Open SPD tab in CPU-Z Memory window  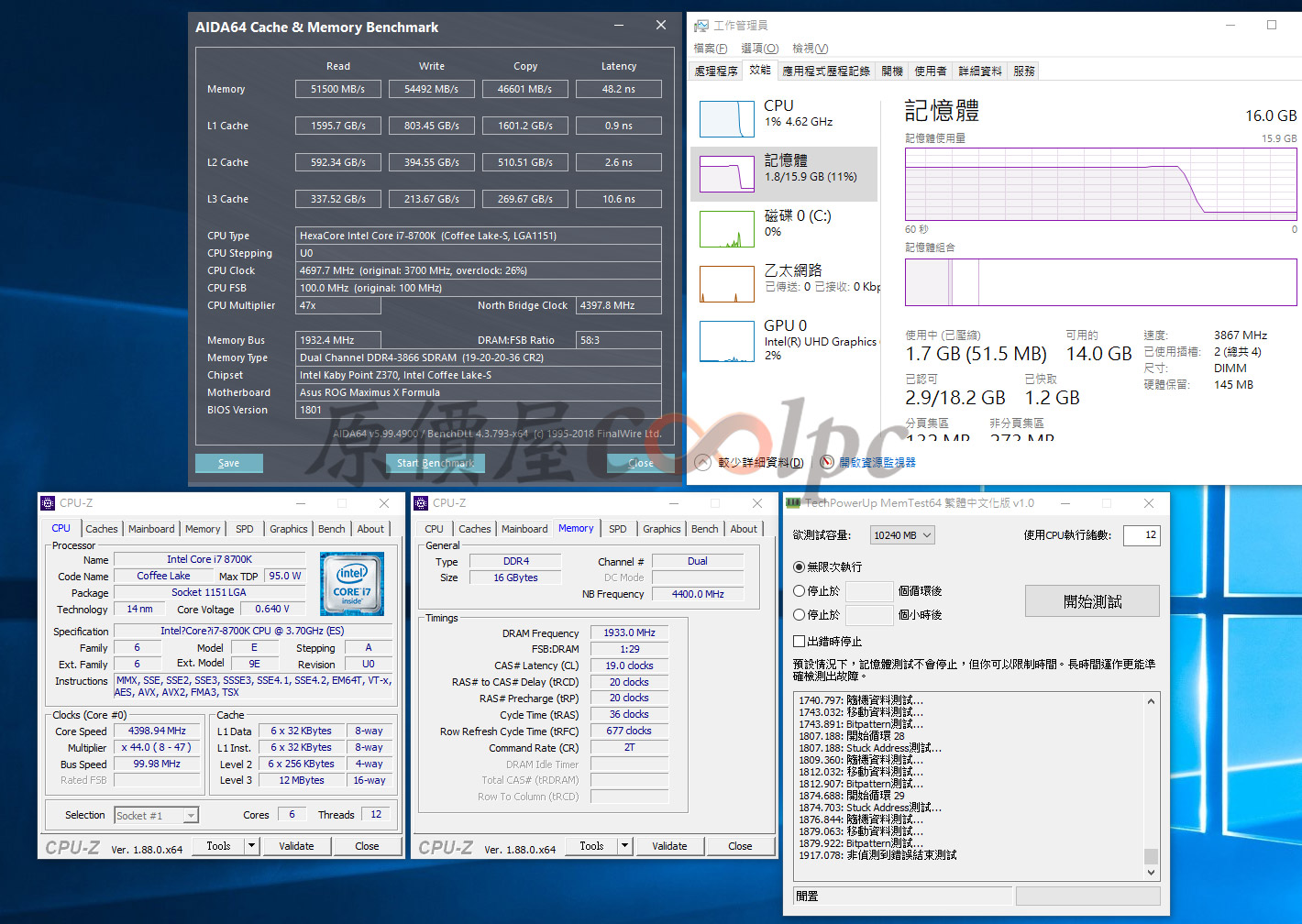[618, 529]
